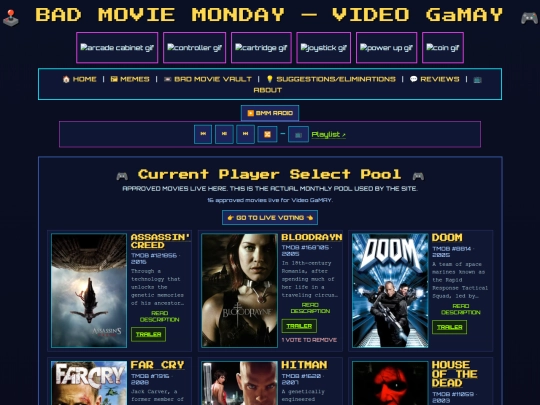This screenshot has width=540, height=405.
Task: Watch the Doom trailer
Action: [449, 327]
